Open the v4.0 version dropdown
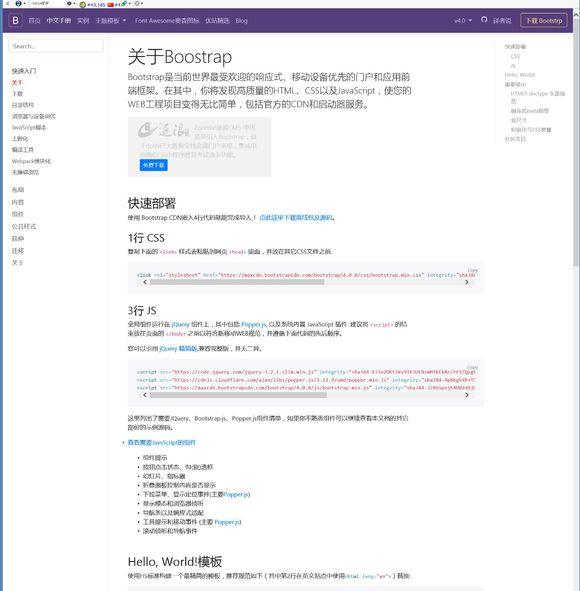580x591 pixels. click(x=463, y=20)
